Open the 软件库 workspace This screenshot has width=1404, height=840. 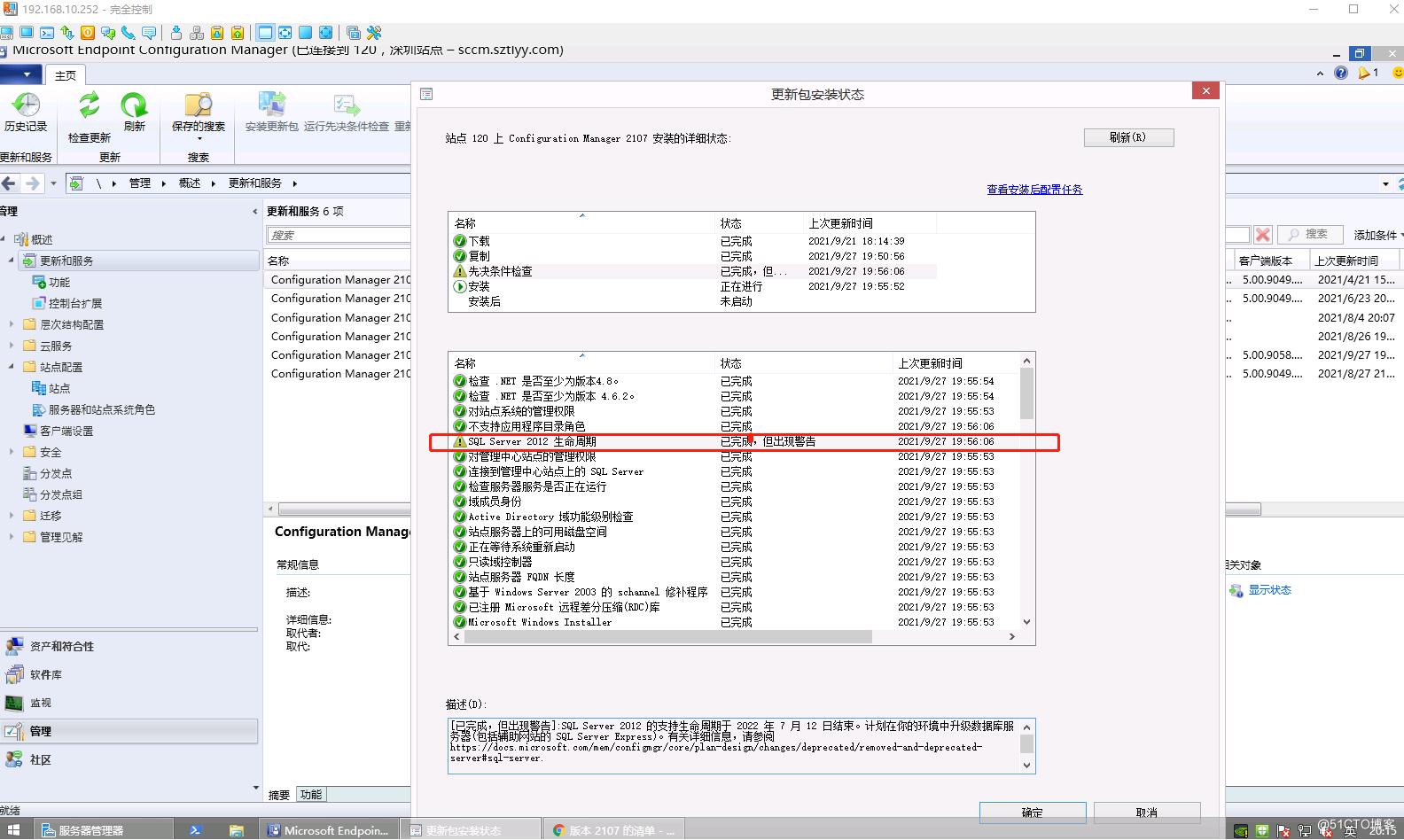pos(129,675)
